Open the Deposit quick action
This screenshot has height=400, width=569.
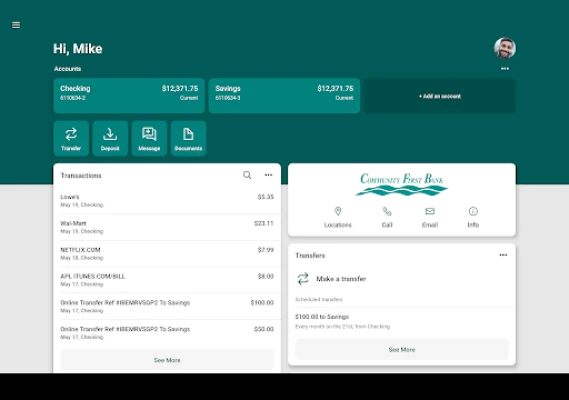[110, 139]
